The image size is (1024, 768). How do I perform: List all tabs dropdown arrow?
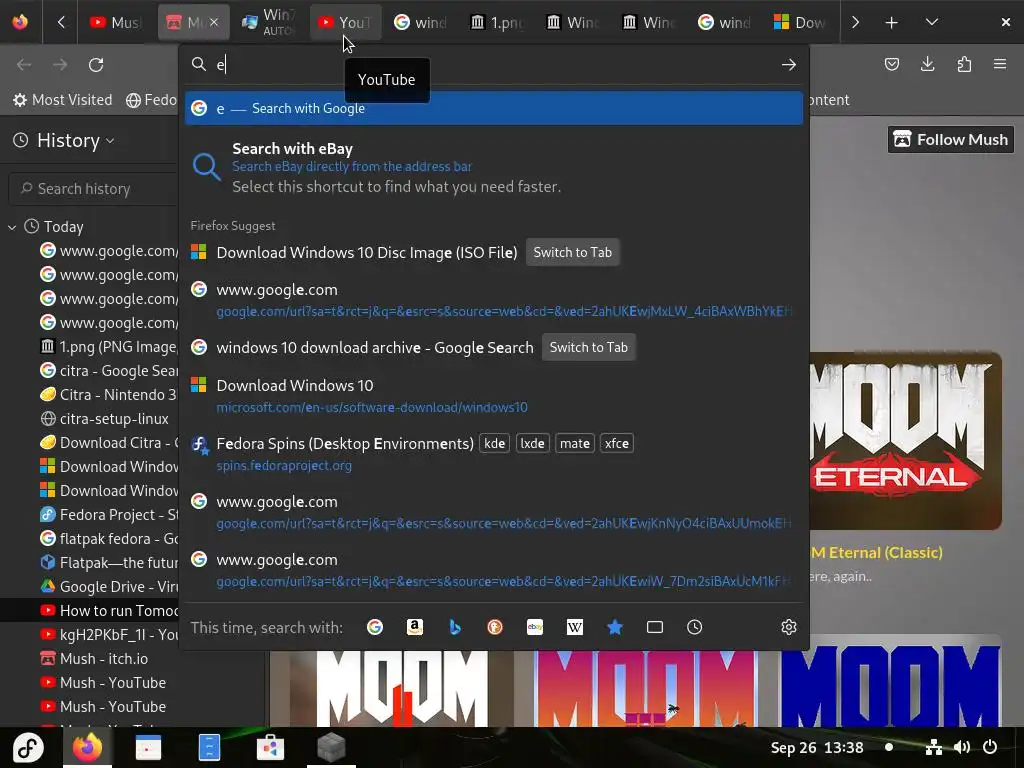932,23
